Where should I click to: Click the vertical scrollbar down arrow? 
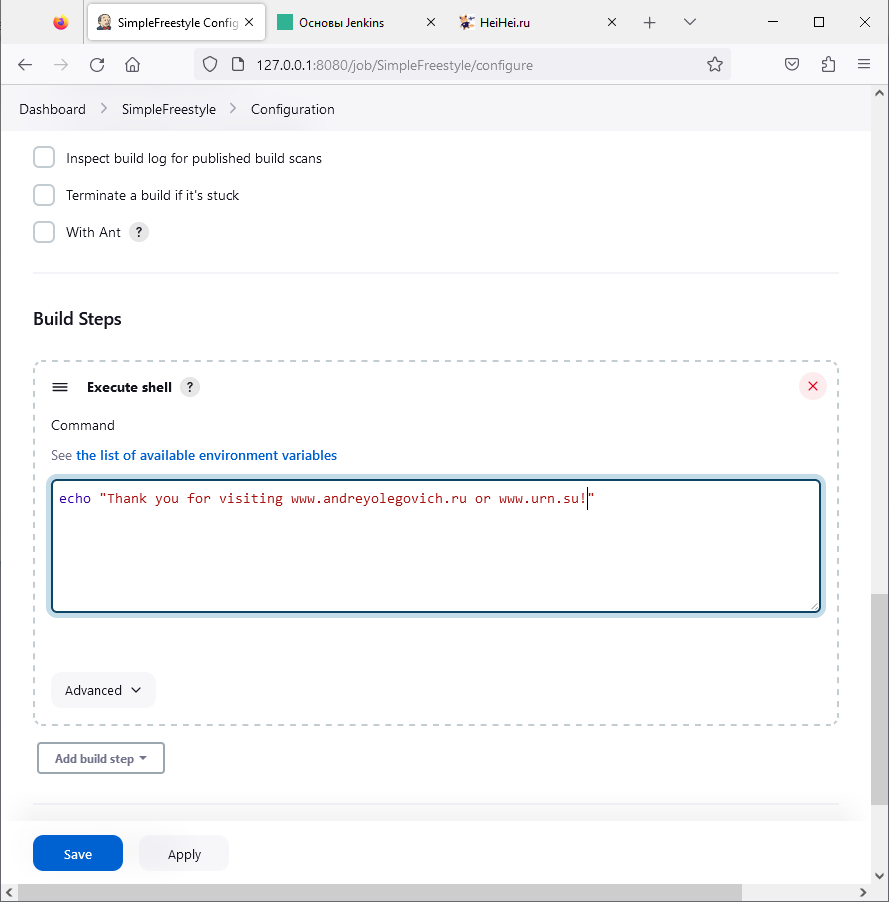coord(879,876)
